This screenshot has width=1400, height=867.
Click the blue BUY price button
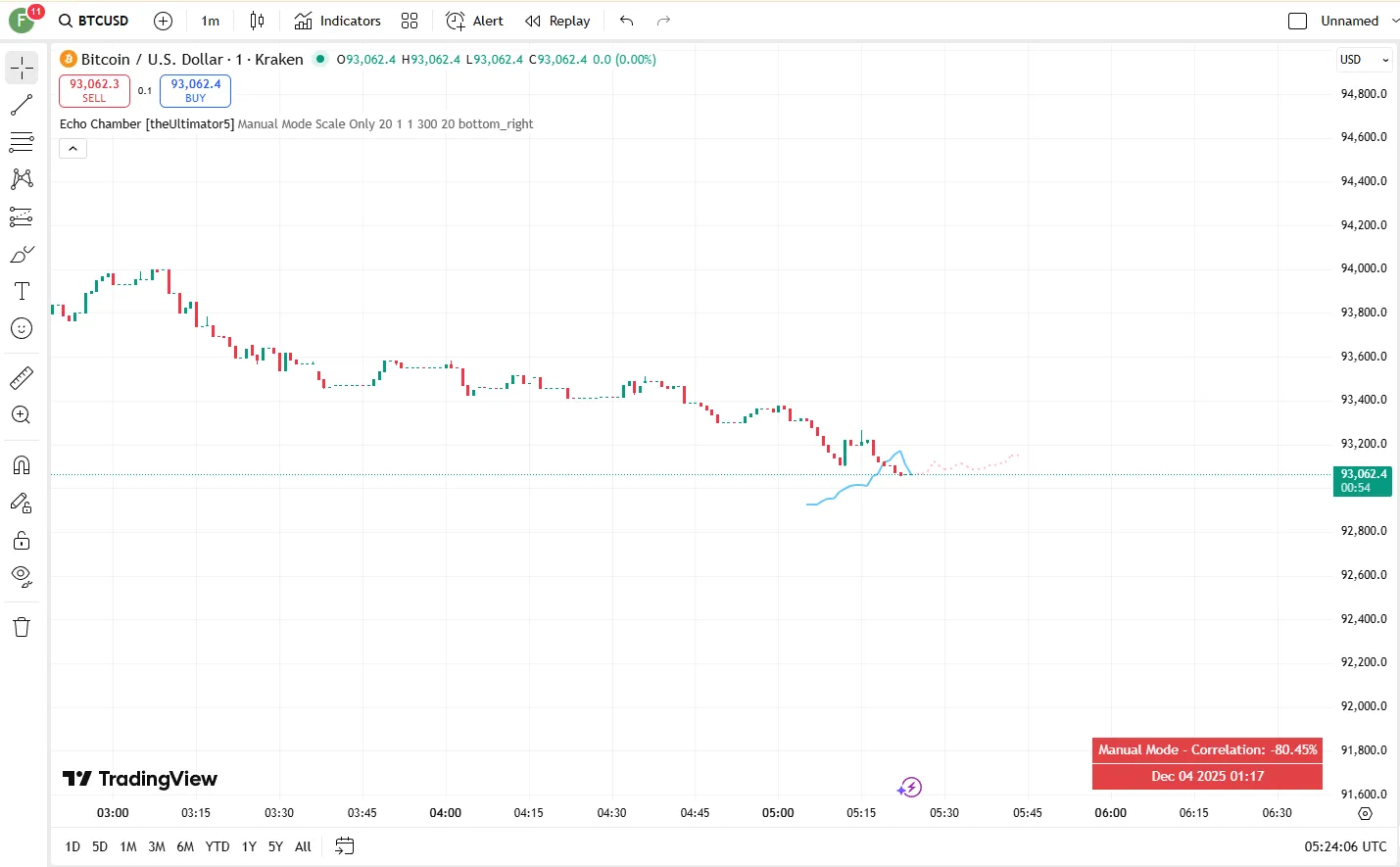click(x=196, y=90)
